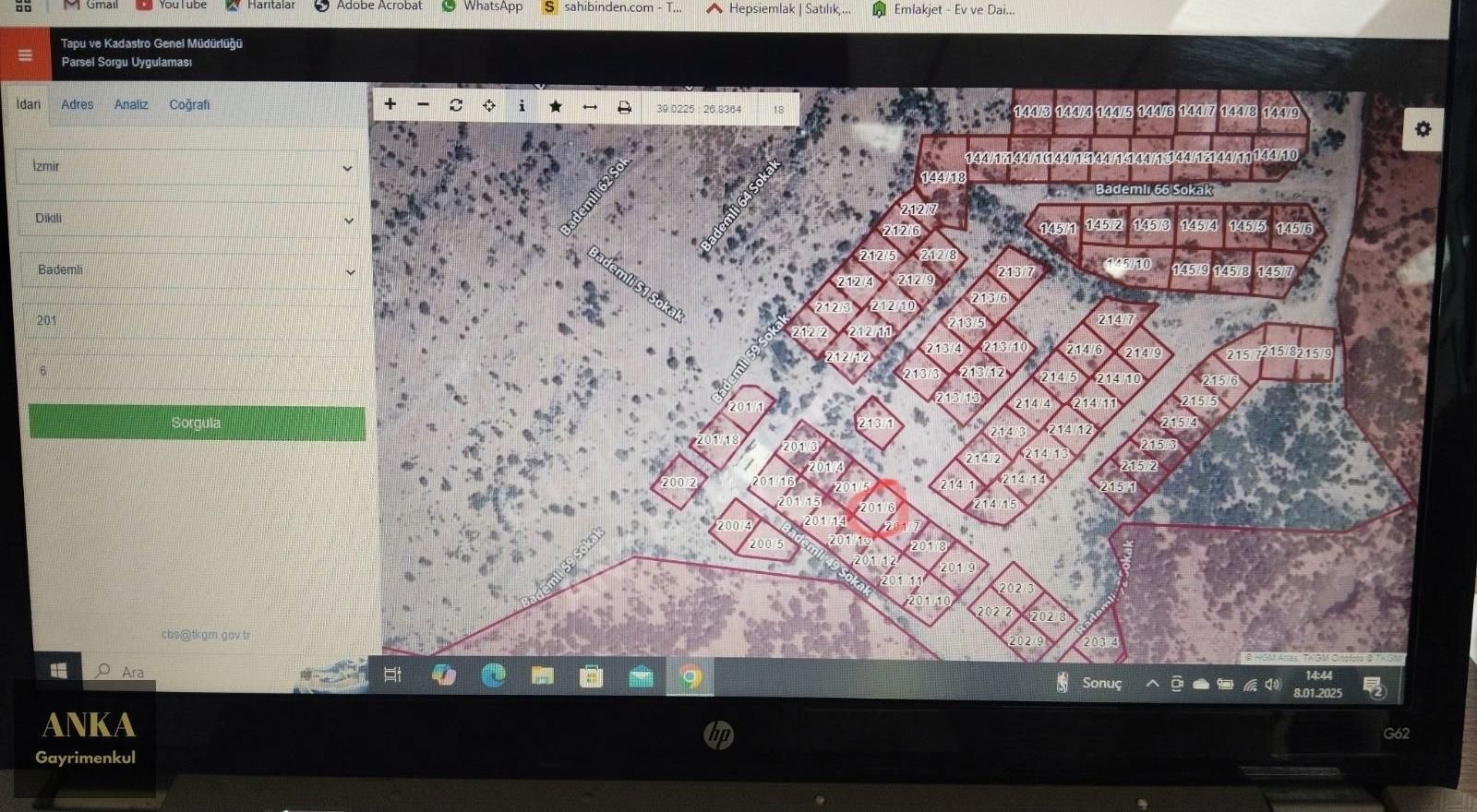Open the hamburger menu in the orange header
Image resolution: width=1477 pixels, height=812 pixels.
25,54
